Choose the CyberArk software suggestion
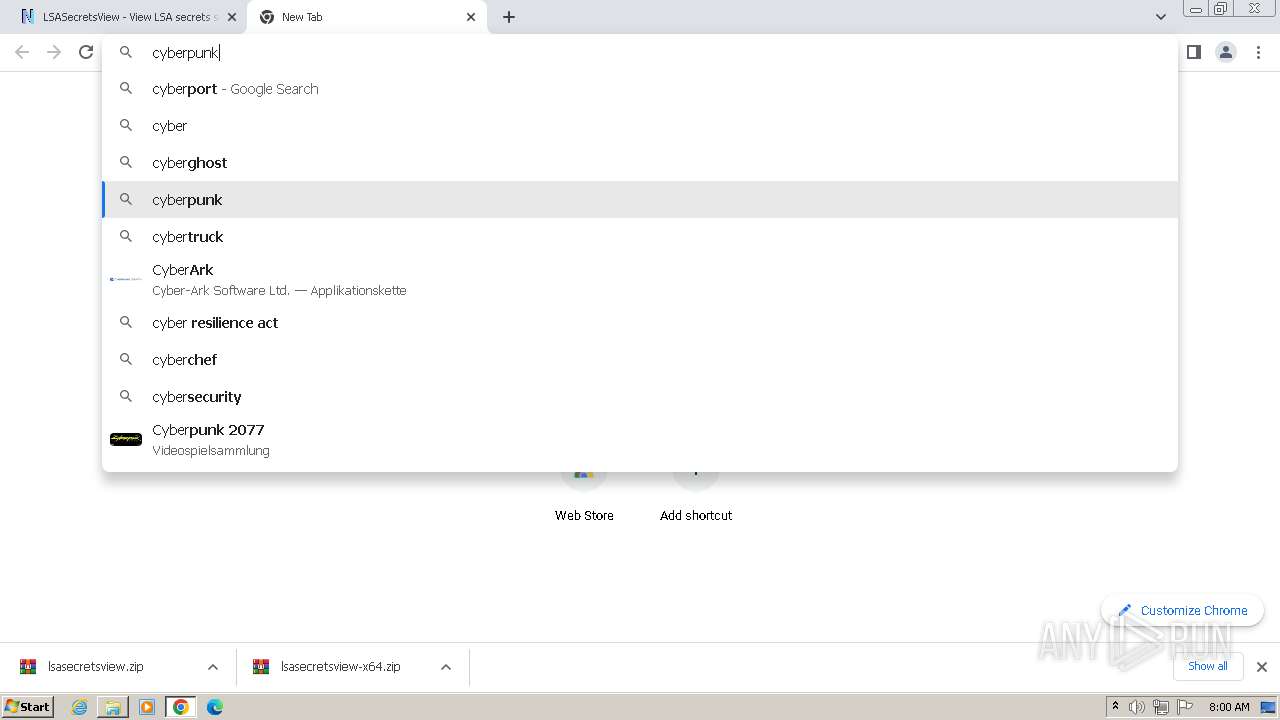Screen dimensions: 1280x720 pyautogui.click(x=640, y=280)
